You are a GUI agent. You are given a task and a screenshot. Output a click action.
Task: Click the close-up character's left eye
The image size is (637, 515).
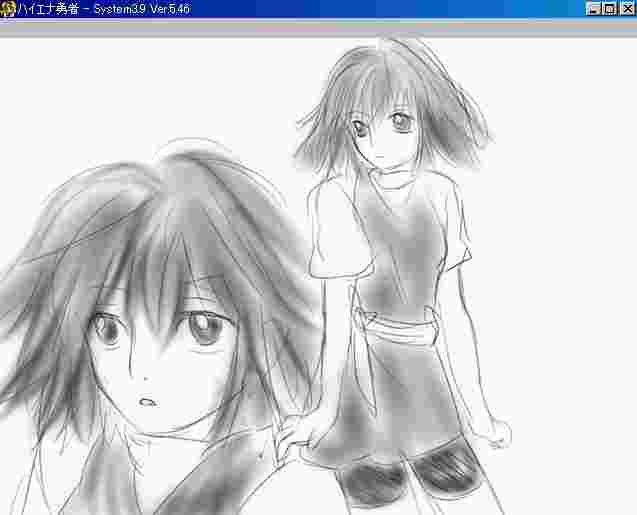pyautogui.click(x=105, y=331)
